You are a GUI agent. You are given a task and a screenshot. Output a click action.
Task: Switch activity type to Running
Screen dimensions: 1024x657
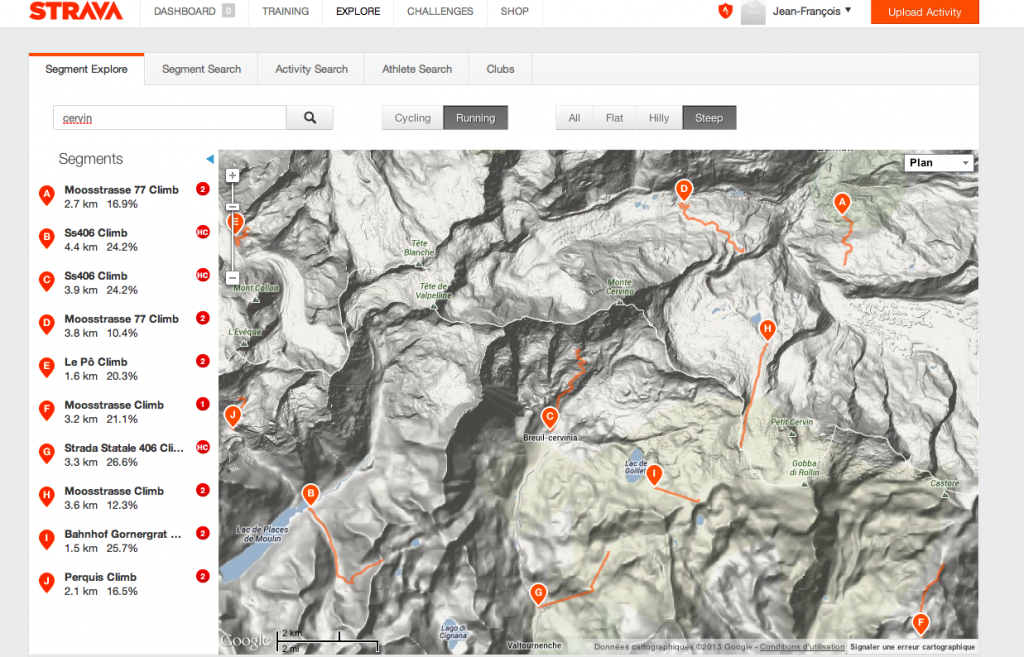(x=475, y=118)
